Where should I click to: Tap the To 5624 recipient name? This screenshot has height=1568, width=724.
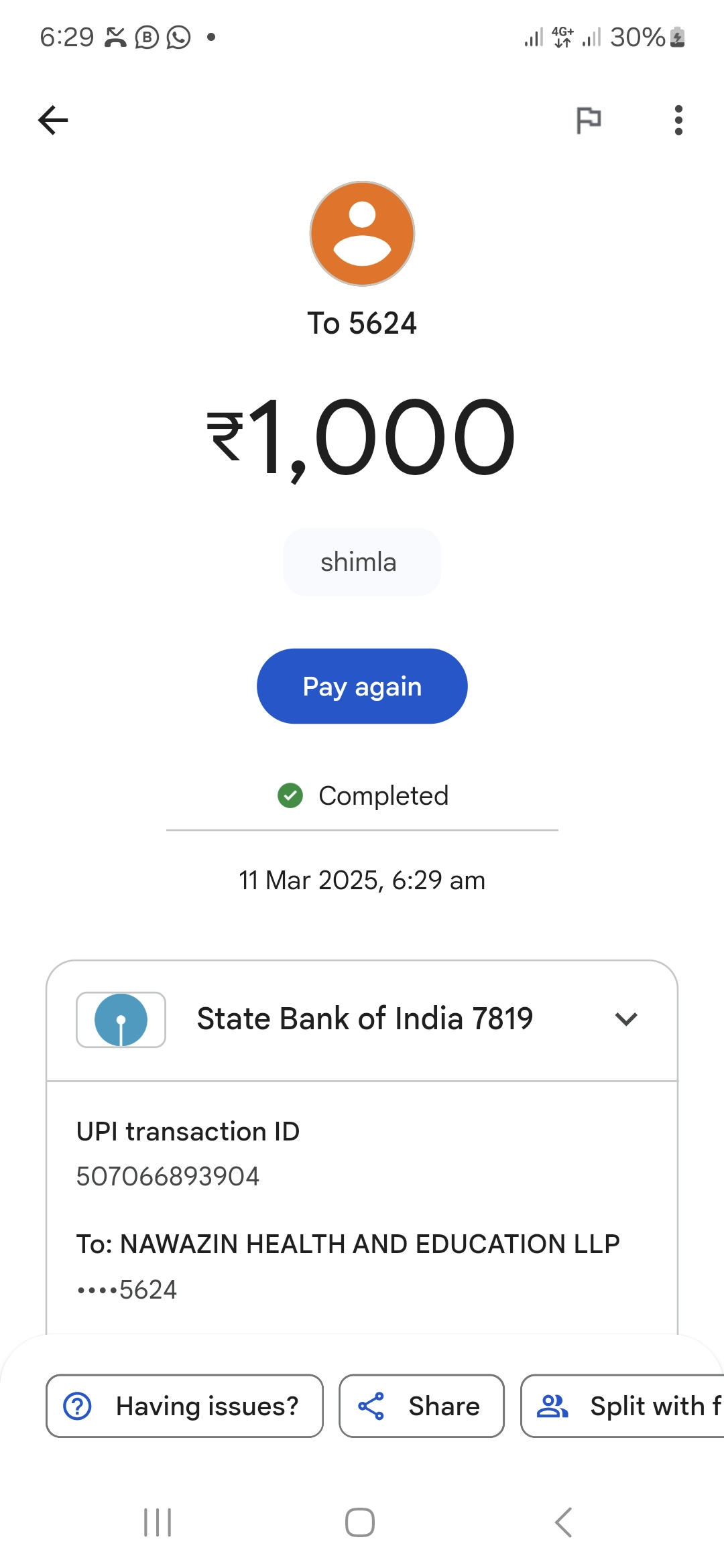coord(362,324)
